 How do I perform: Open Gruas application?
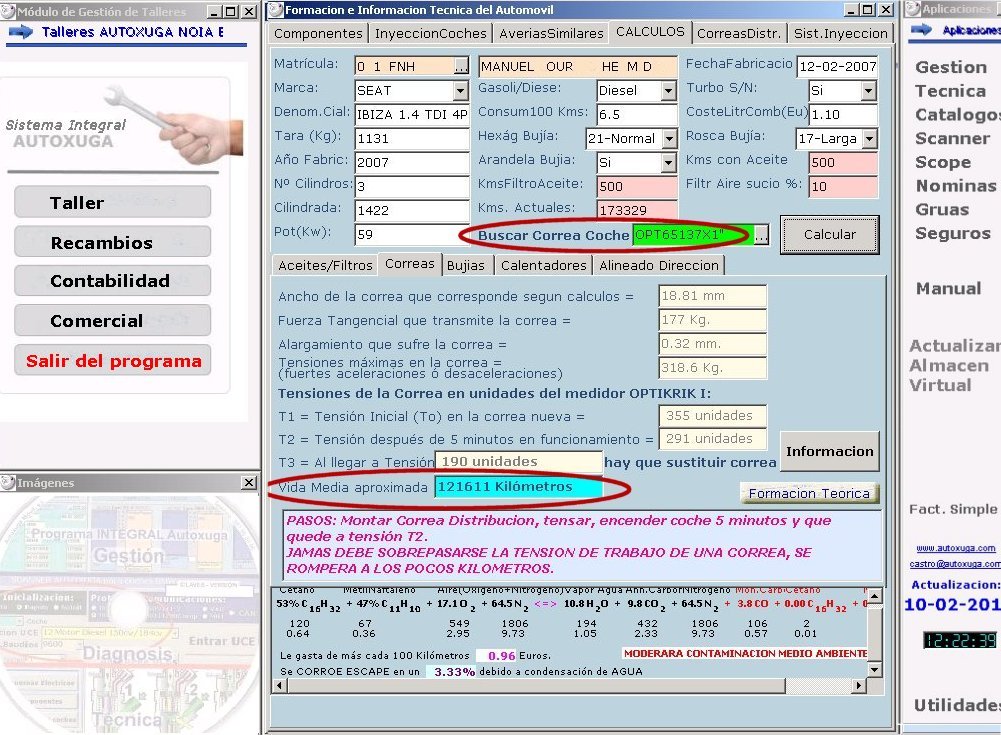pos(942,209)
